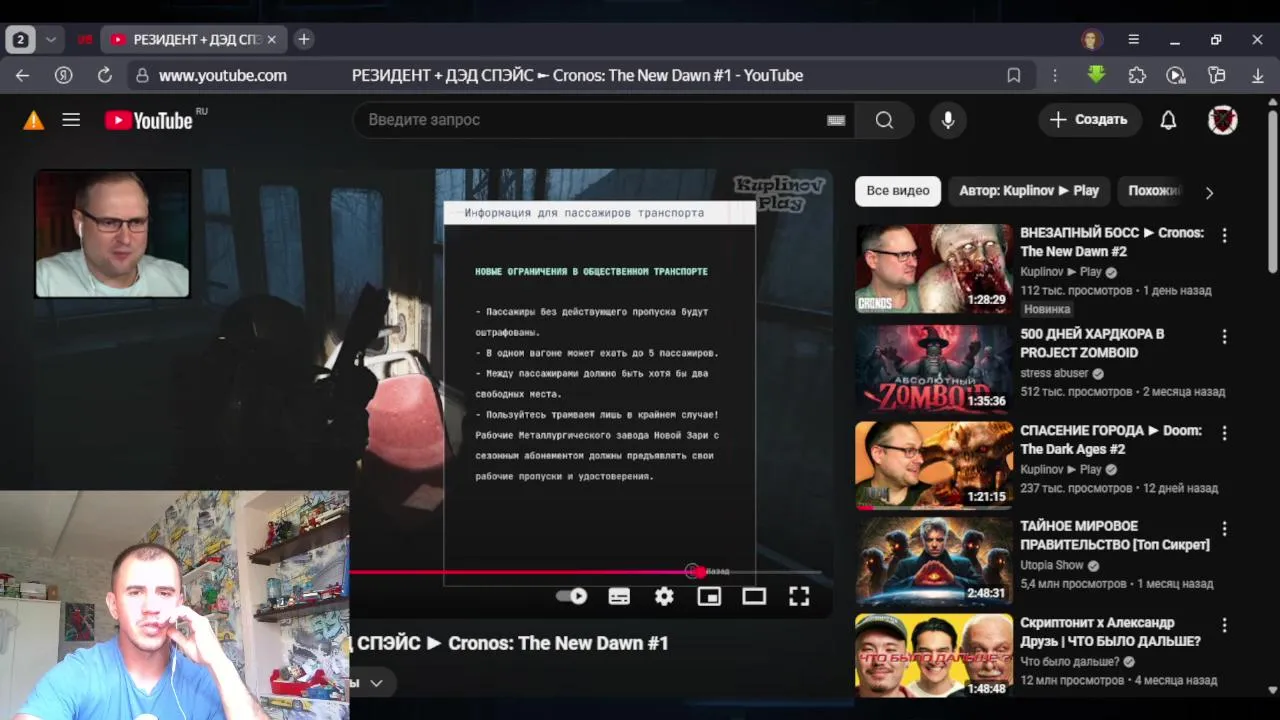Bookmark this page in address bar
This screenshot has width=1280, height=720.
(x=1013, y=75)
